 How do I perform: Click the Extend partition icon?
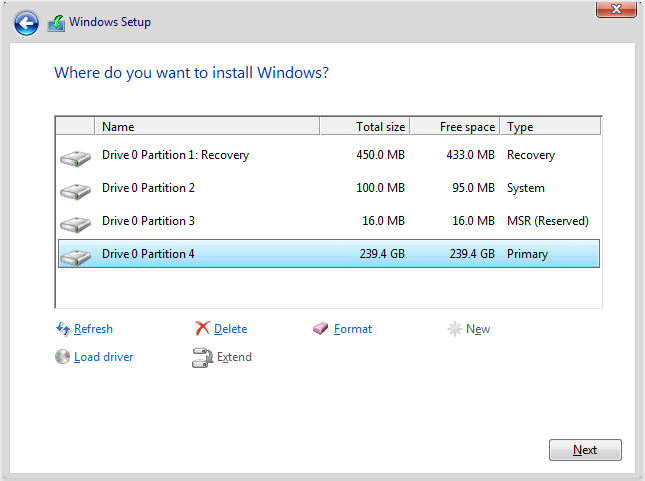click(x=202, y=358)
